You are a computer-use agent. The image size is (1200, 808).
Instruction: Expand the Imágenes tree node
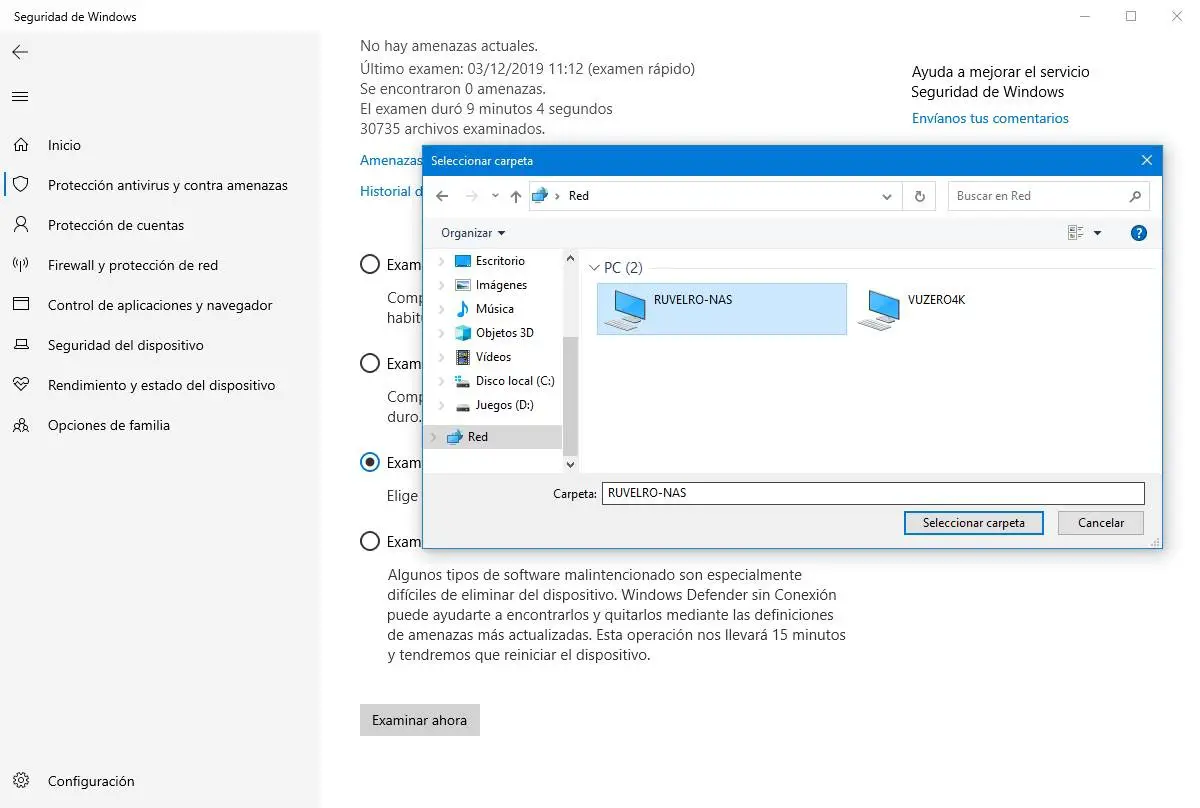(441, 285)
